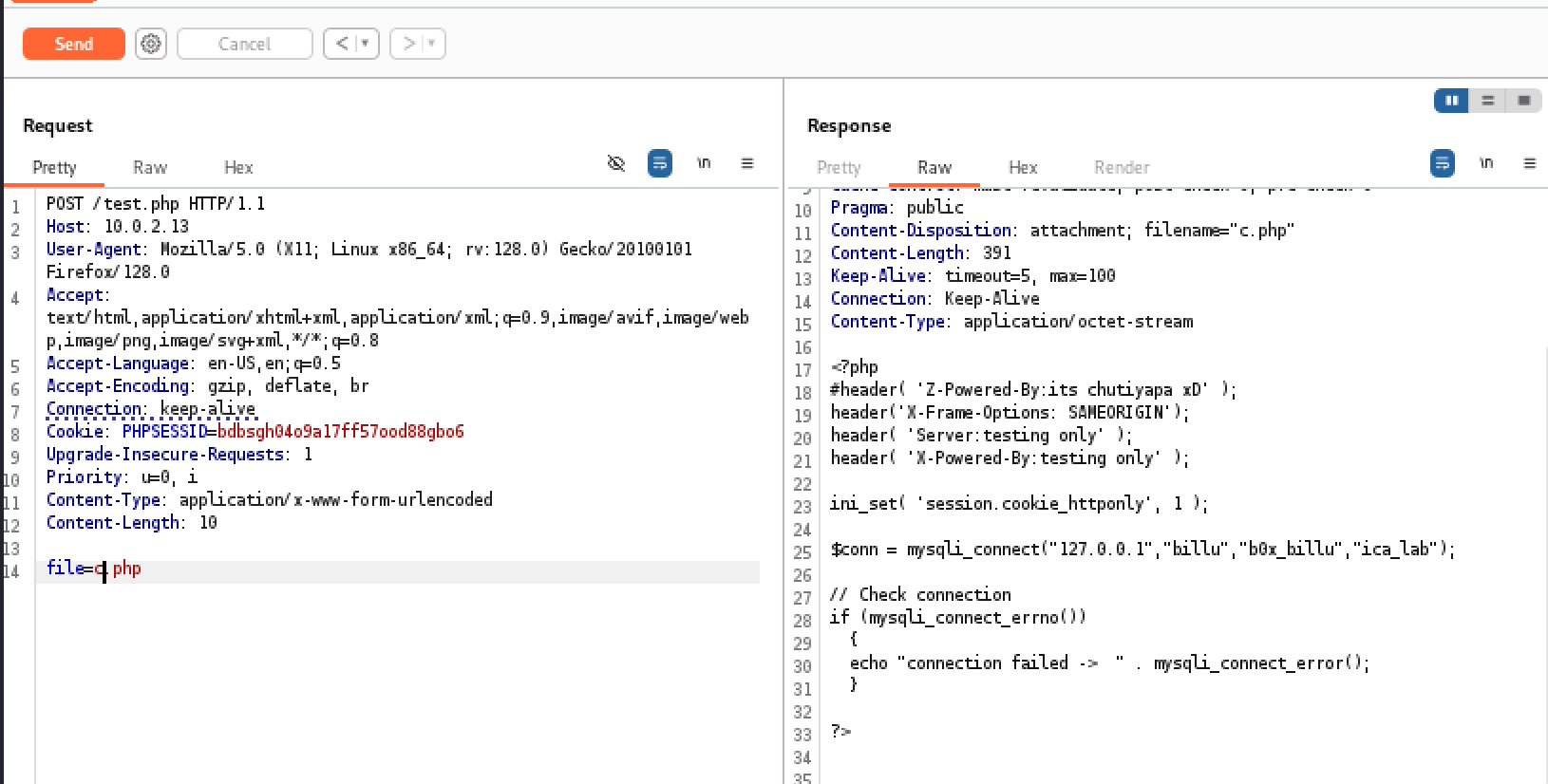Toggle word wrap icon in Response panel
The height and width of the screenshot is (784, 1548).
1443,163
